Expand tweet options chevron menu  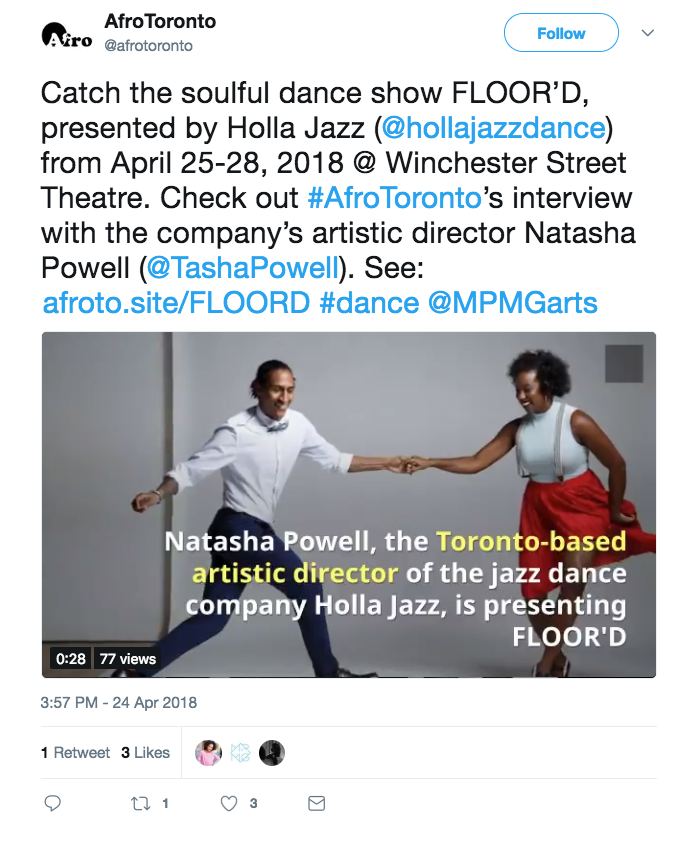click(647, 33)
